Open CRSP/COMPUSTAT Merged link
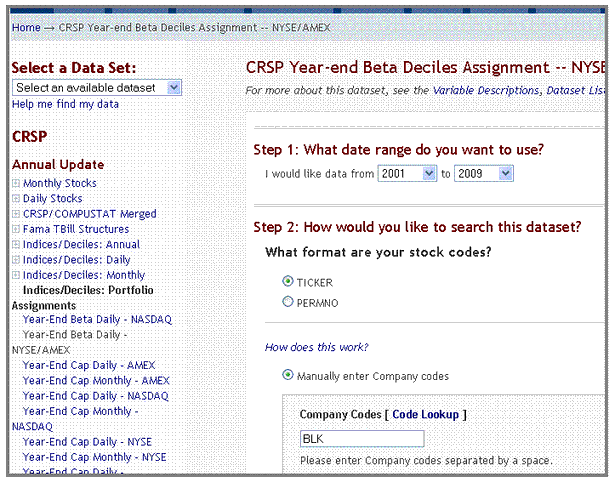The height and width of the screenshot is (481, 615). (x=89, y=214)
